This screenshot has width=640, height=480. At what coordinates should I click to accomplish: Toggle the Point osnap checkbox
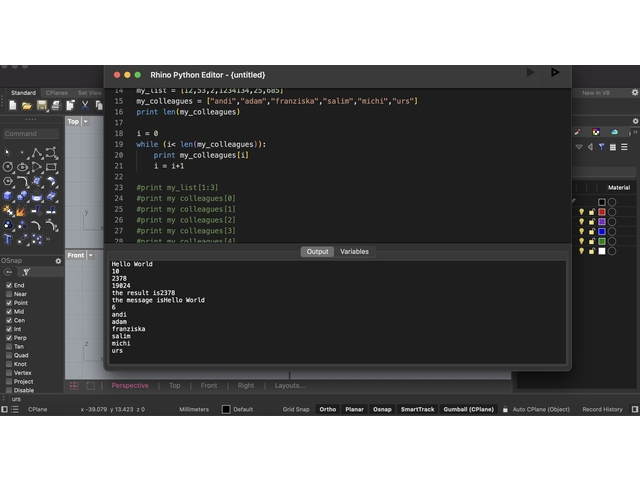coord(9,303)
